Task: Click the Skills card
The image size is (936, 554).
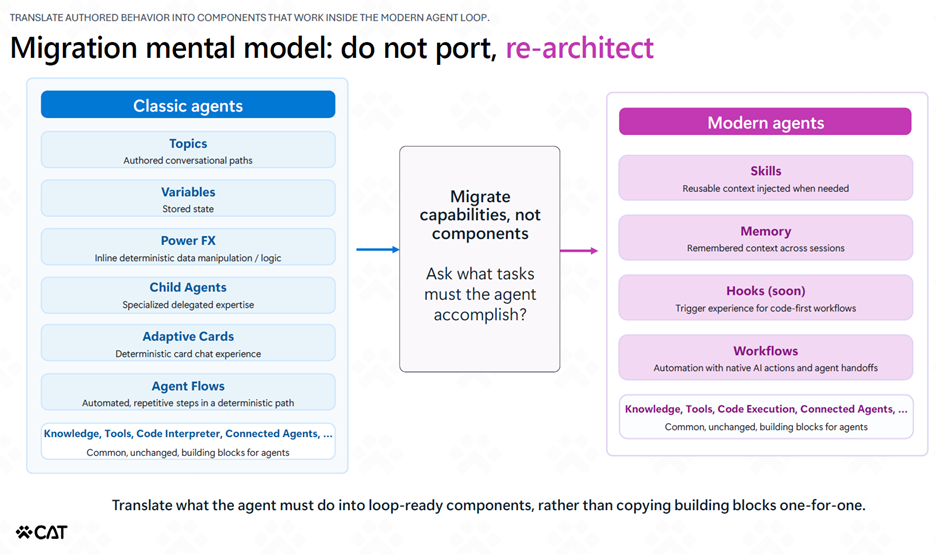Action: coord(765,178)
